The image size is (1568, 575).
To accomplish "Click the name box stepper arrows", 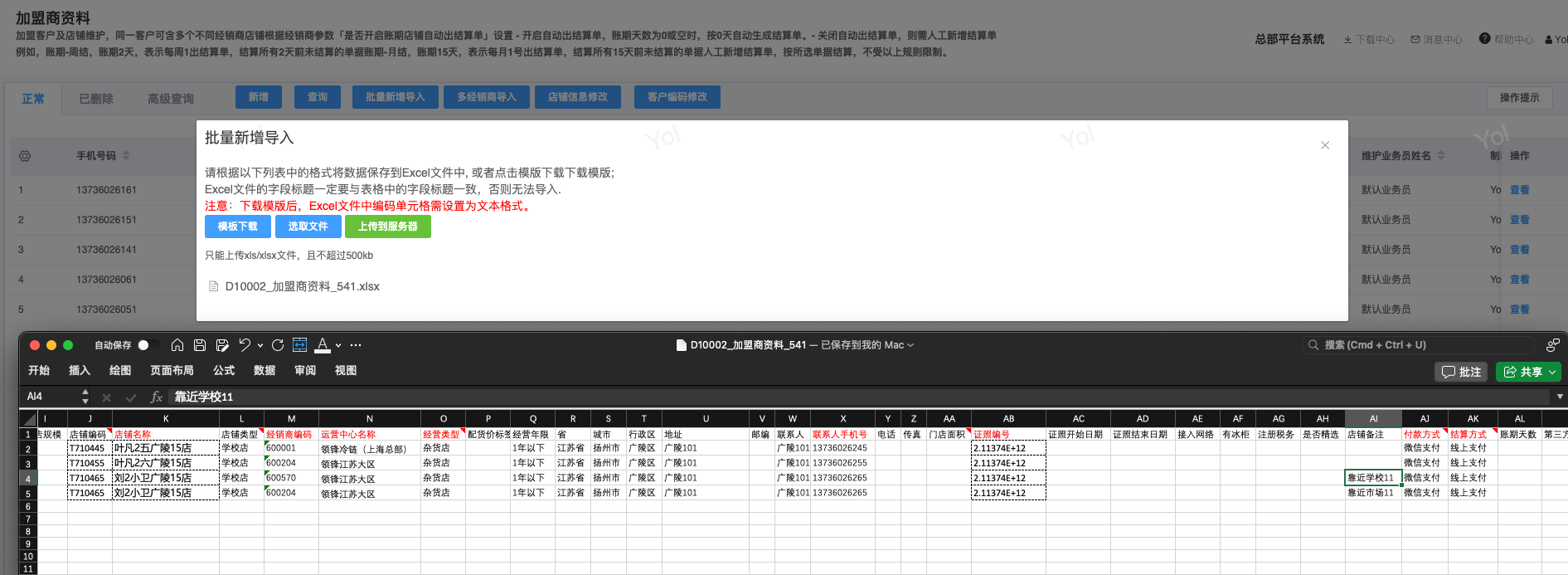I will click(85, 397).
